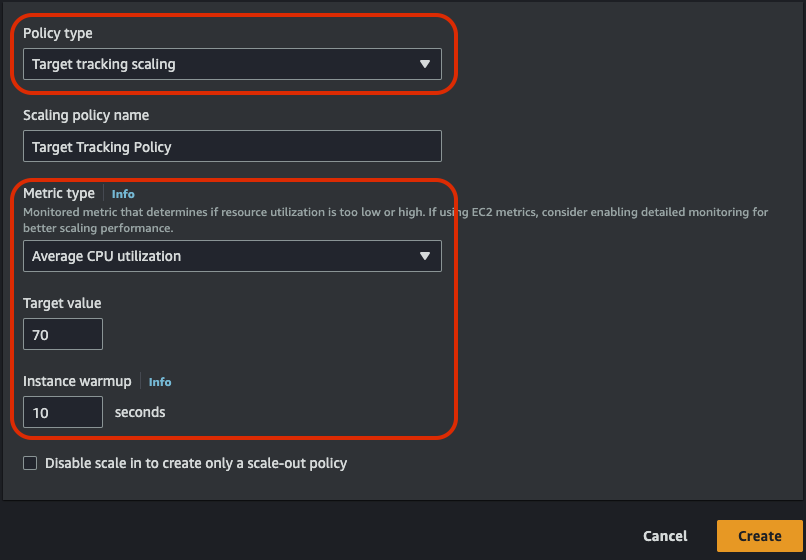Click the 'Policy type' label
The image size is (806, 560).
pos(58,33)
